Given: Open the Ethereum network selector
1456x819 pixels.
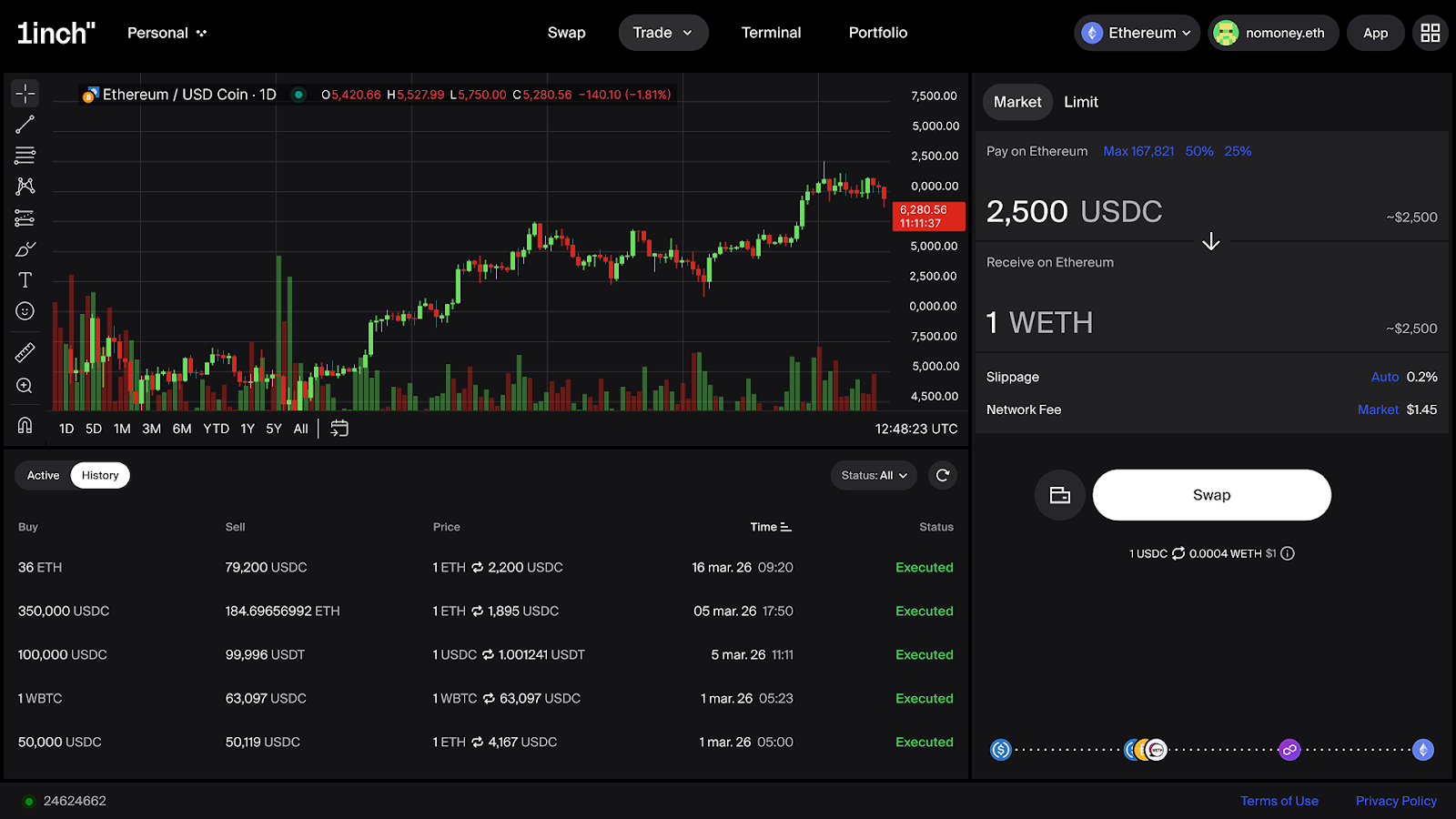Looking at the screenshot, I should (x=1137, y=33).
